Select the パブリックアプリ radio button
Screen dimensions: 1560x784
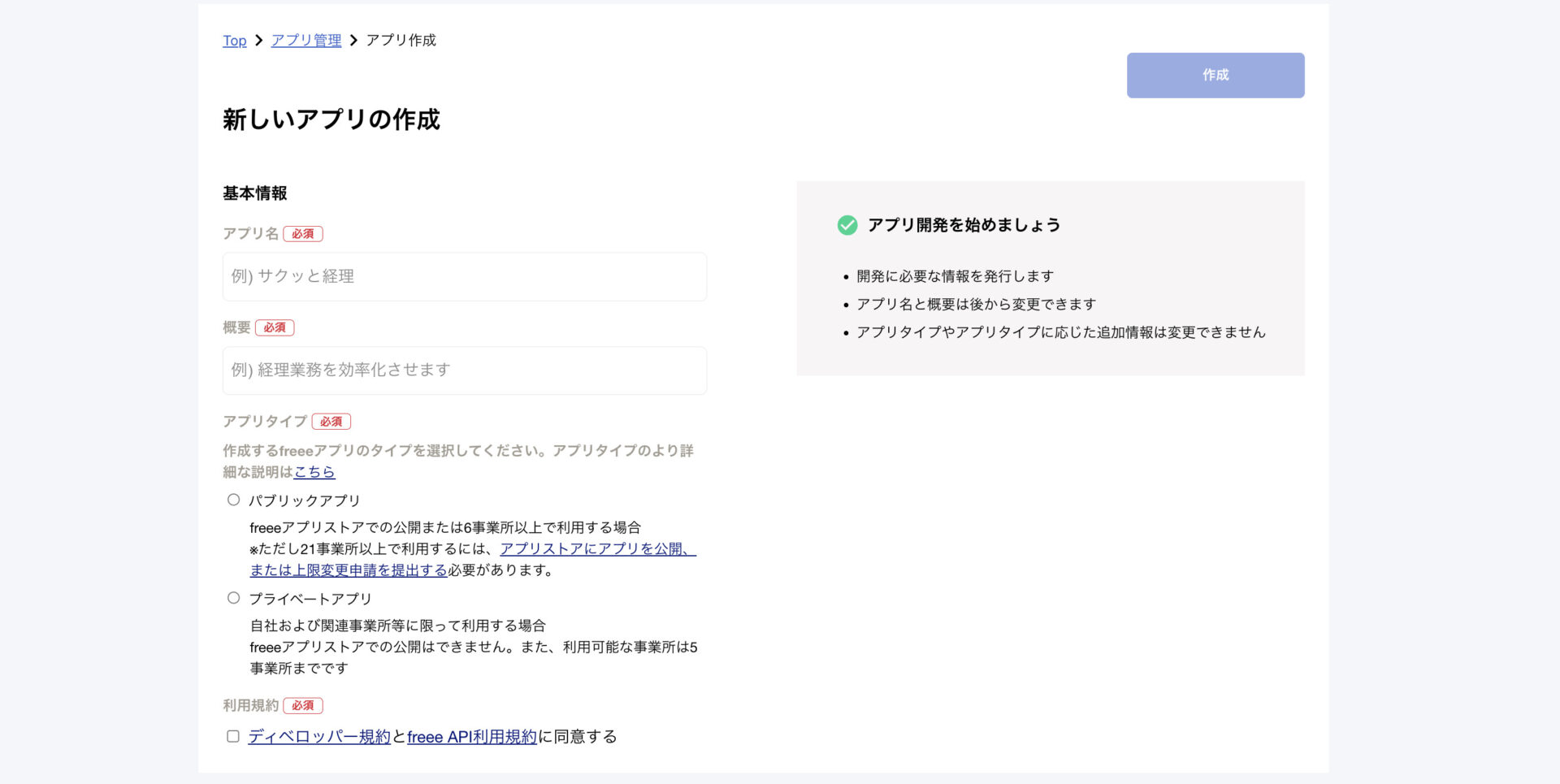pos(233,500)
